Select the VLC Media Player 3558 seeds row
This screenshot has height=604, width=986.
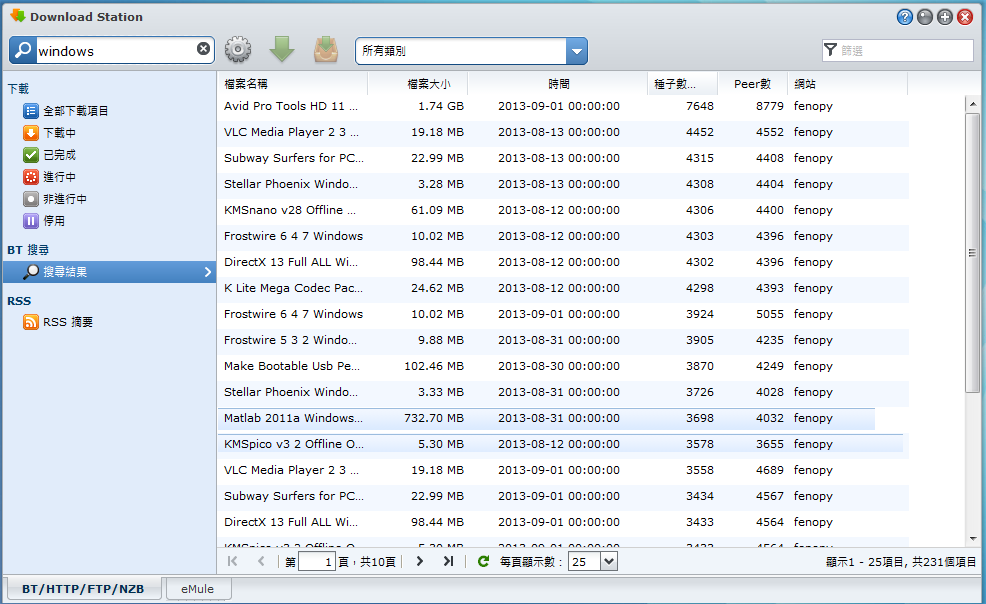(x=563, y=471)
